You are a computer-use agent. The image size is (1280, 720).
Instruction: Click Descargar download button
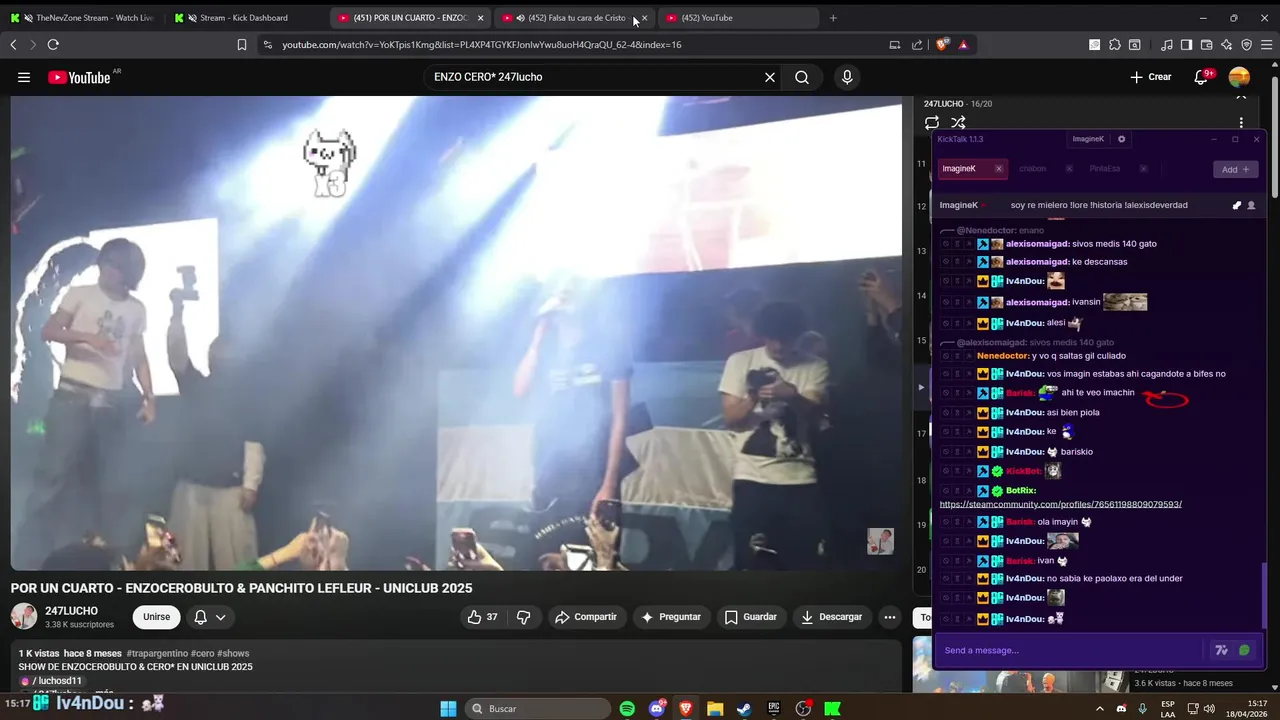pos(831,617)
